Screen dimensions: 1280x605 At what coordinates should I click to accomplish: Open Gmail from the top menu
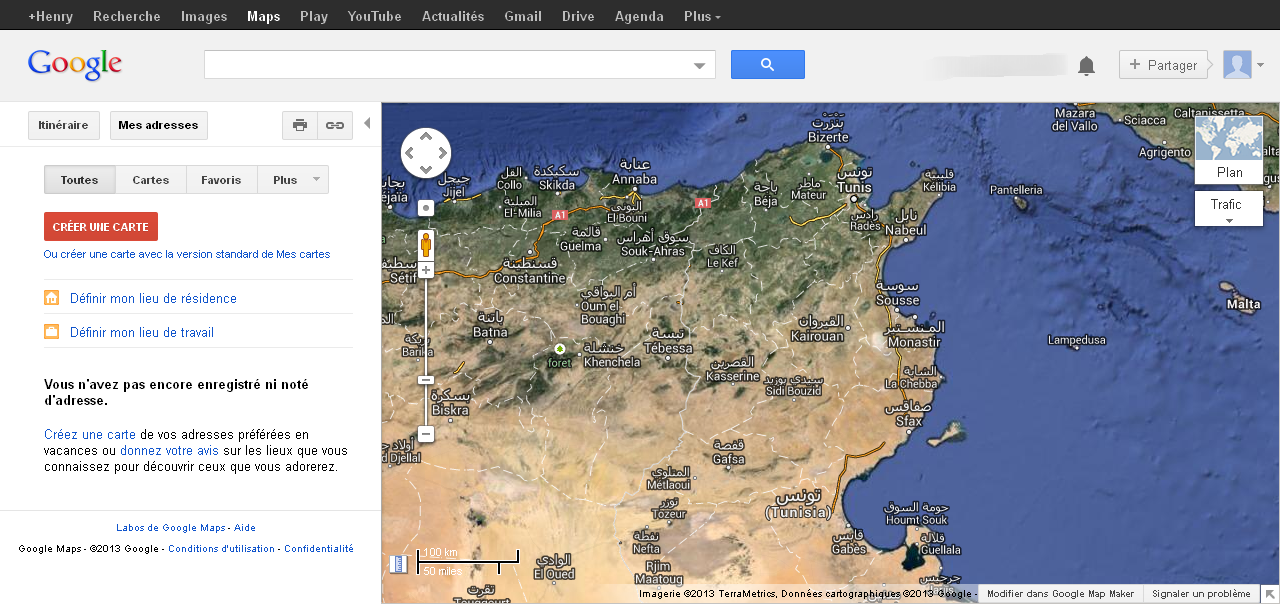point(522,16)
